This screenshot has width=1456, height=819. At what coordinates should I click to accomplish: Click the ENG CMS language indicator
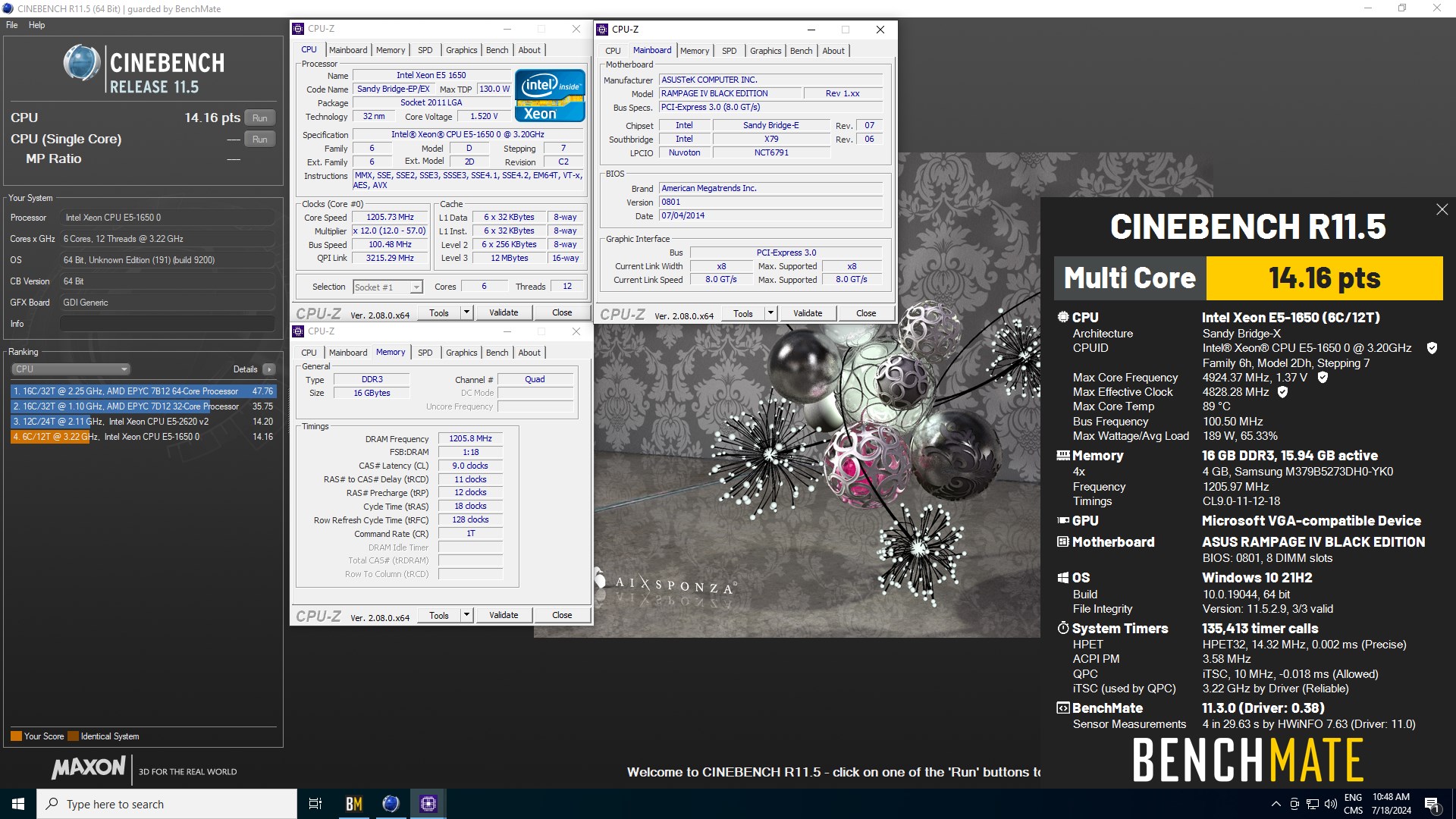[x=1354, y=804]
